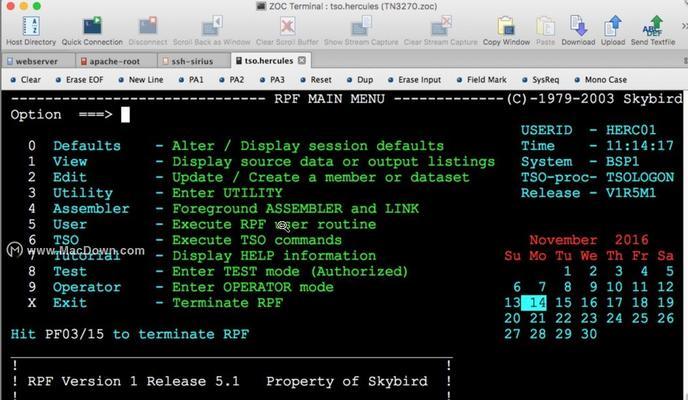Click the release value V1R5M1
Viewport: 688px width, 400px height.
click(631, 193)
